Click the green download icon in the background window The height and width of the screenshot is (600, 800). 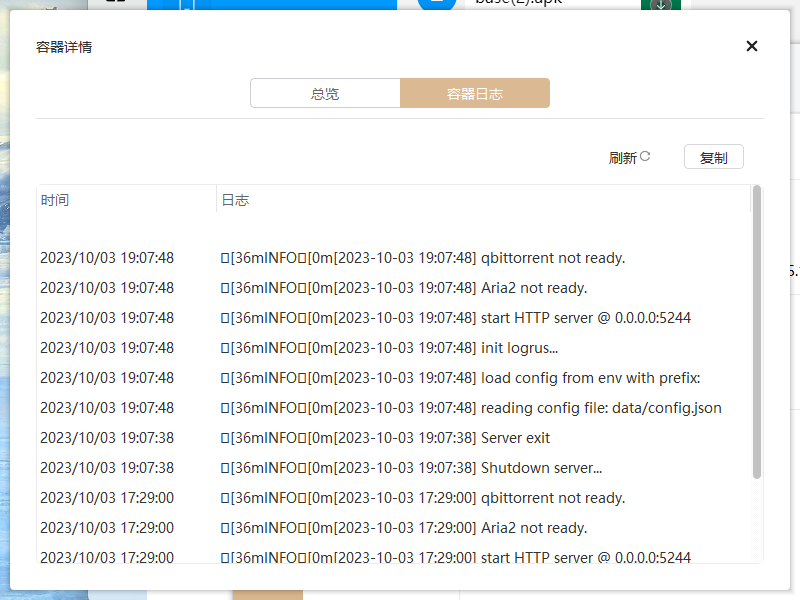661,5
